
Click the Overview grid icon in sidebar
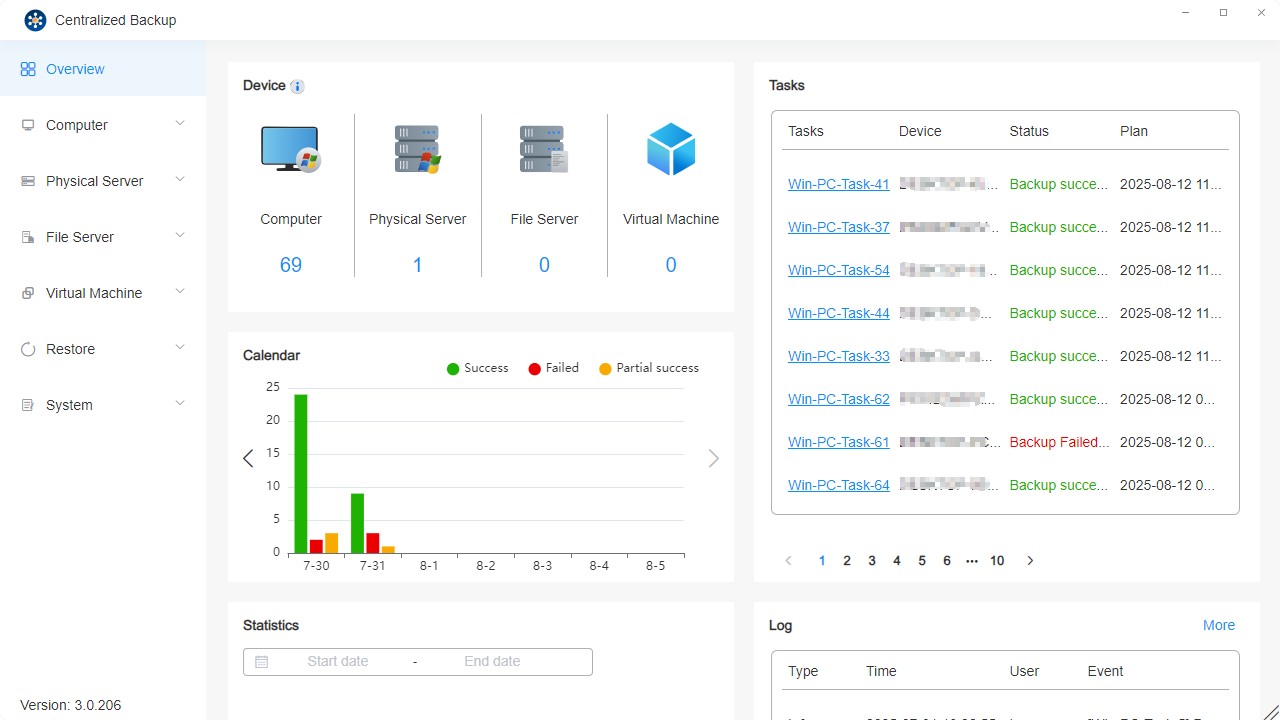tap(28, 70)
